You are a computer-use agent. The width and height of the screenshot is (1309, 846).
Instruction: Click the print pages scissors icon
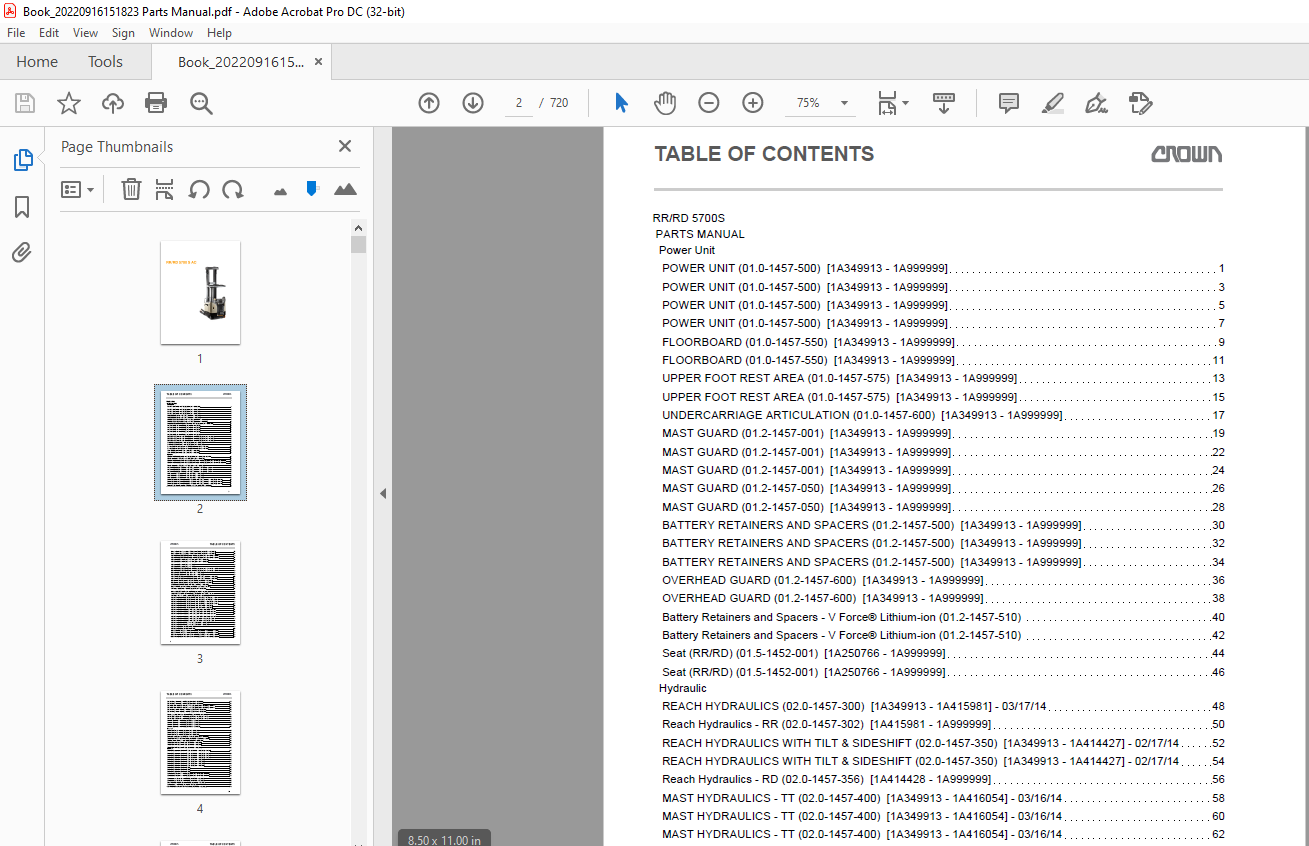(165, 189)
